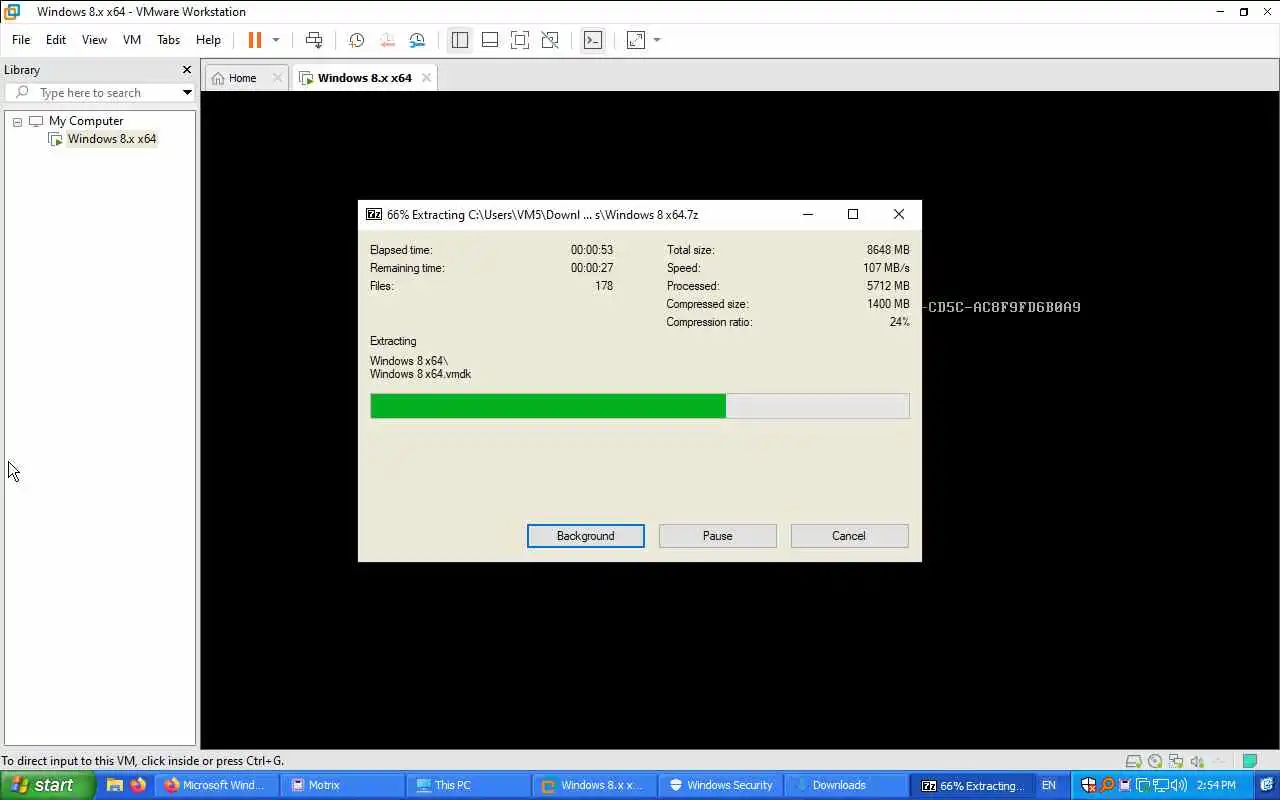Close the Library panel
This screenshot has height=800, width=1280.
point(186,70)
